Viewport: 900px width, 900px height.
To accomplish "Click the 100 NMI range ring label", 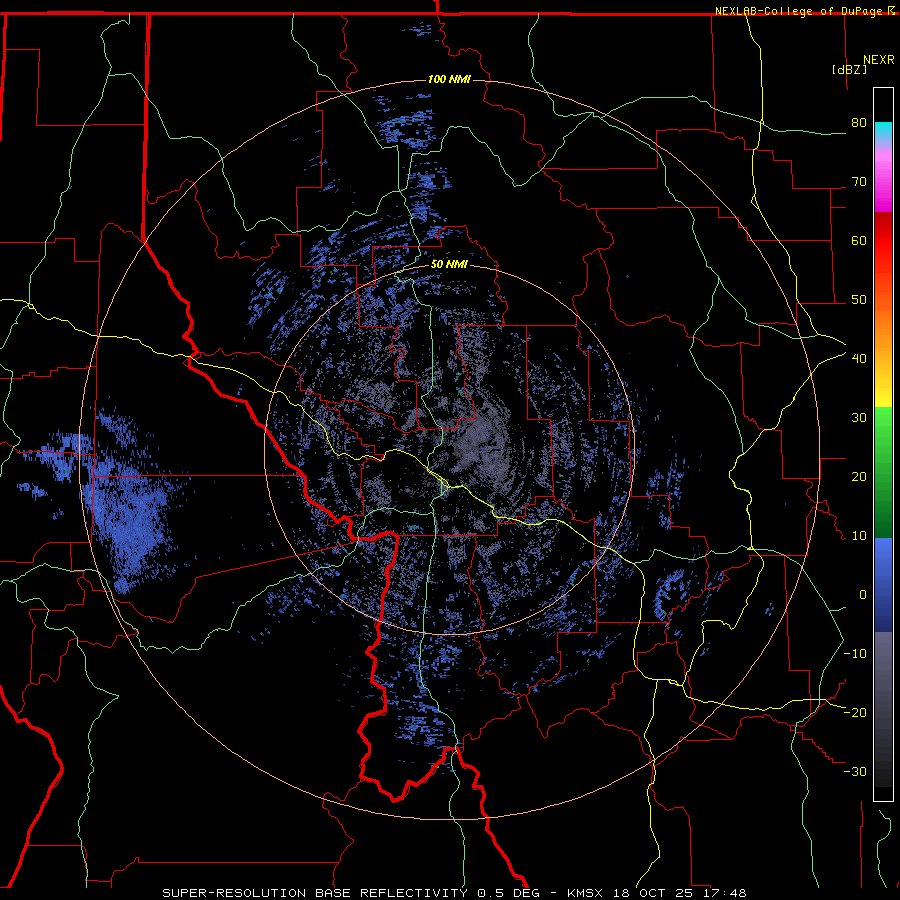I will [449, 79].
